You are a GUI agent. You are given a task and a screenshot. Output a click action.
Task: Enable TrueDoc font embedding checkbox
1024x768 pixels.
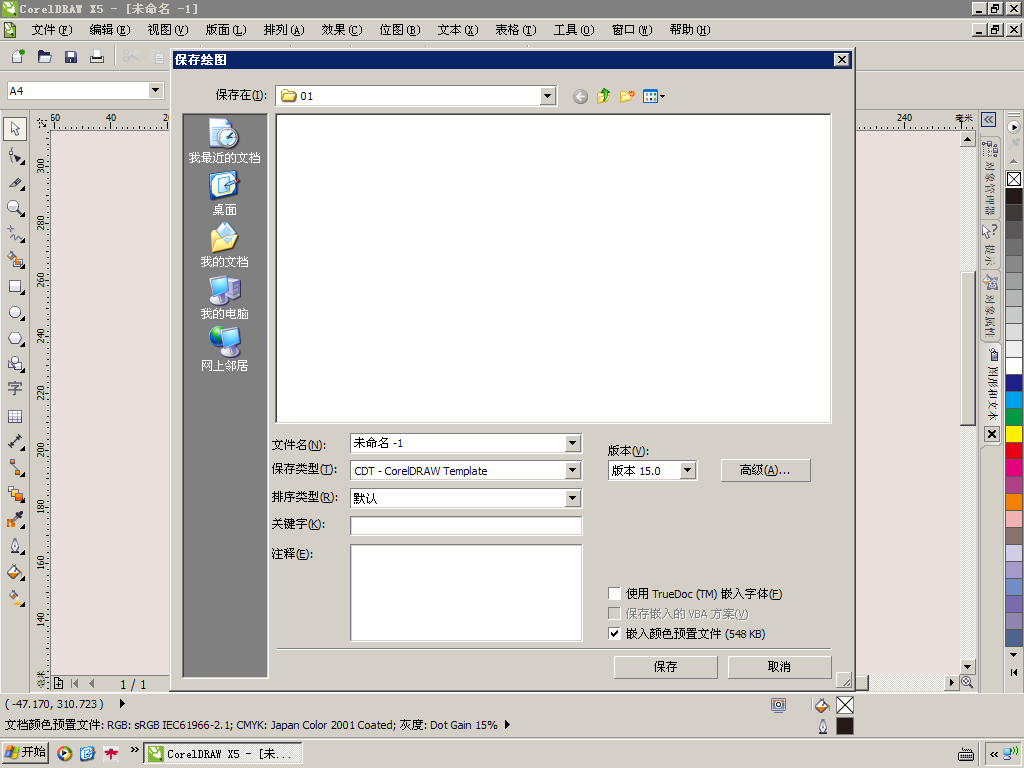[614, 594]
